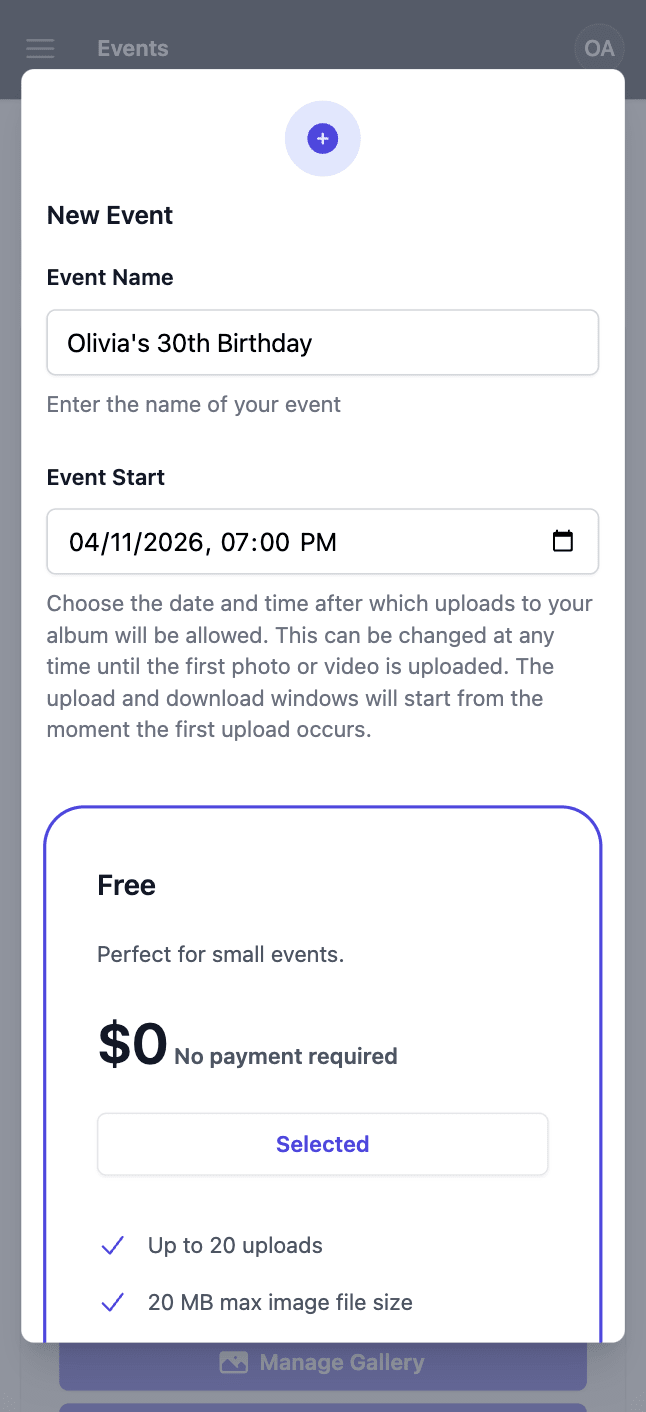646x1412 pixels.
Task: Click the circular plus icon above New Event
Action: (322, 138)
